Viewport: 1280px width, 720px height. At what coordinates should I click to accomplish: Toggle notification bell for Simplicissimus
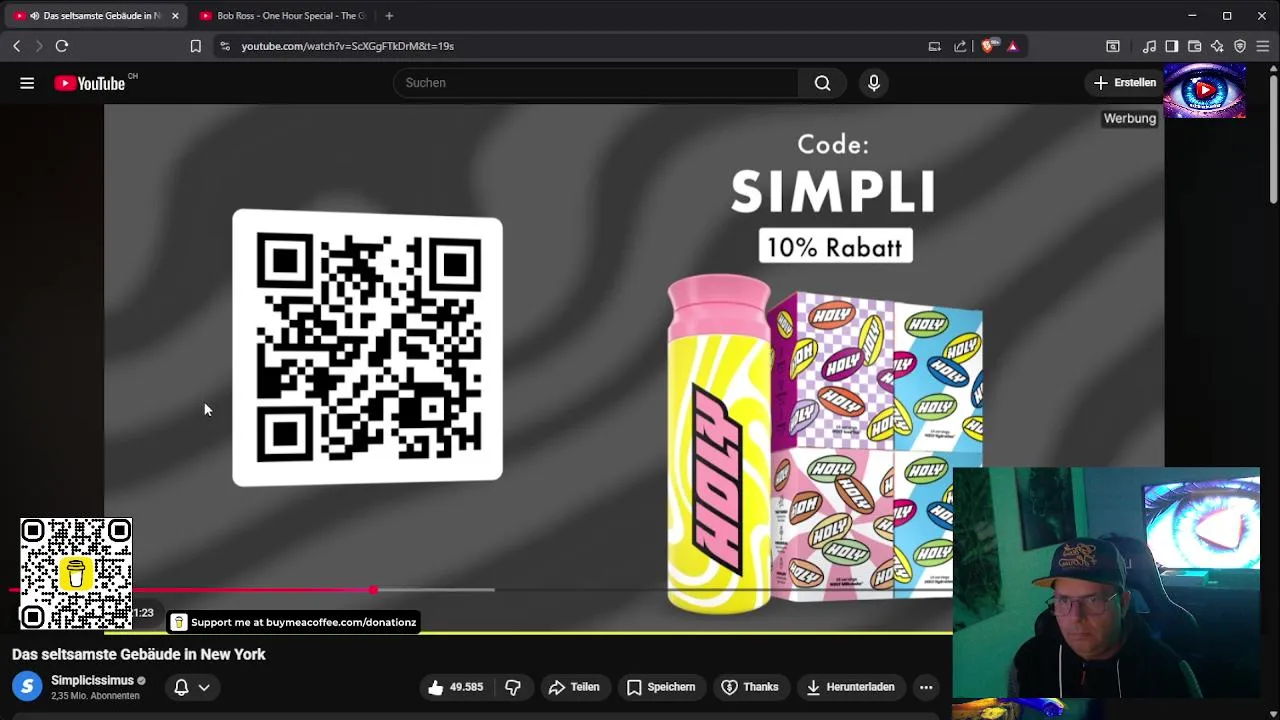click(x=181, y=687)
